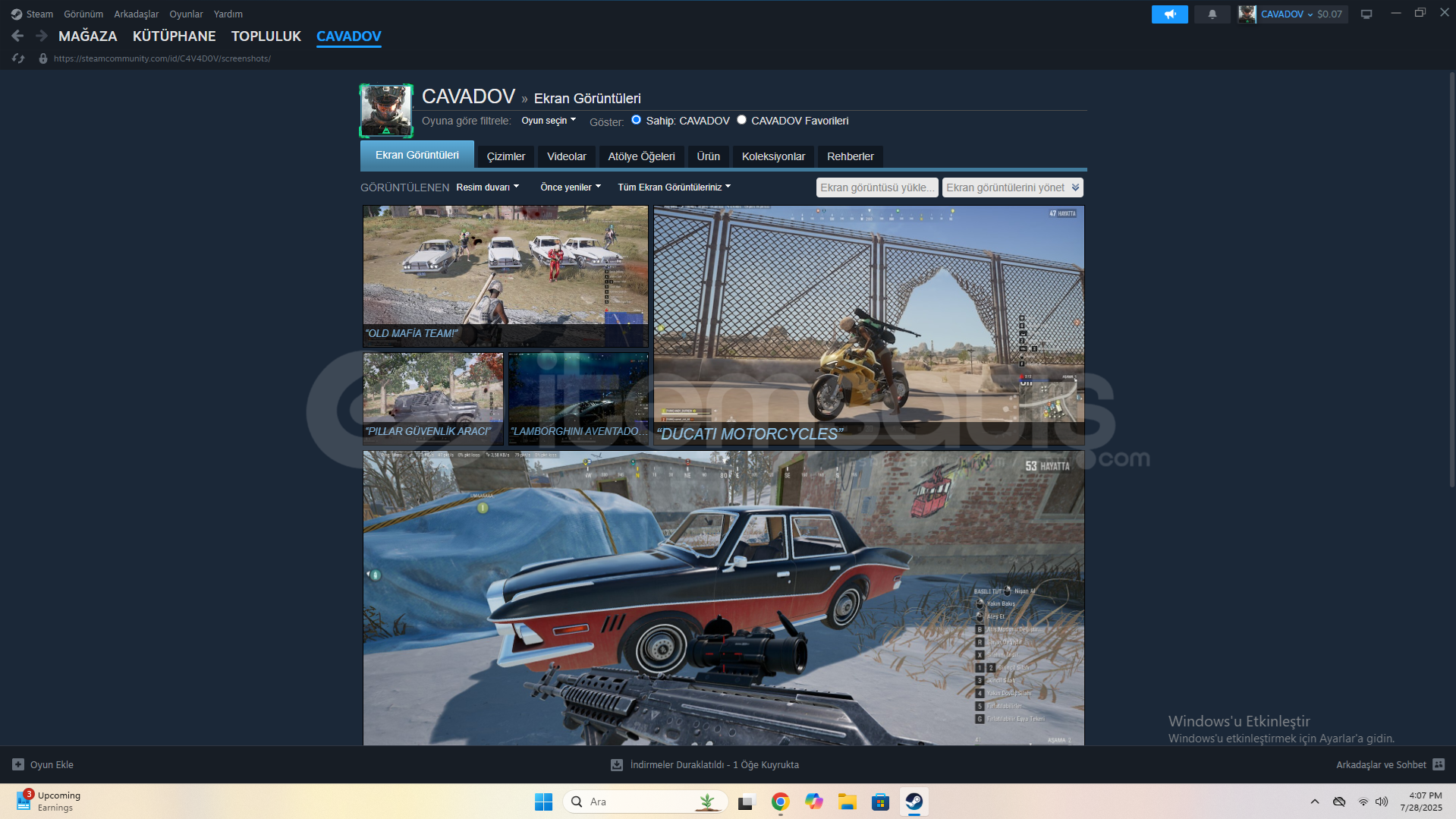Open Task View on taskbar
The image size is (1456, 819).
click(747, 802)
